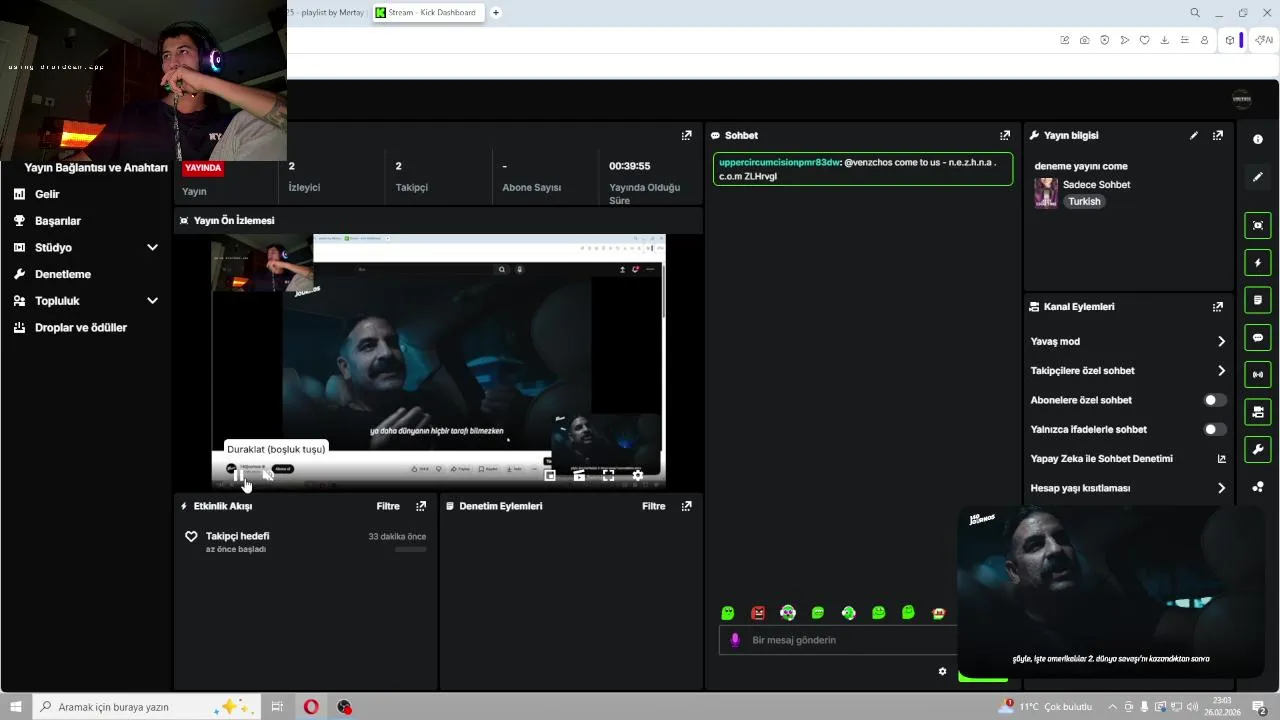Open Windows Start menu
Image resolution: width=1280 pixels, height=720 pixels.
click(15, 707)
